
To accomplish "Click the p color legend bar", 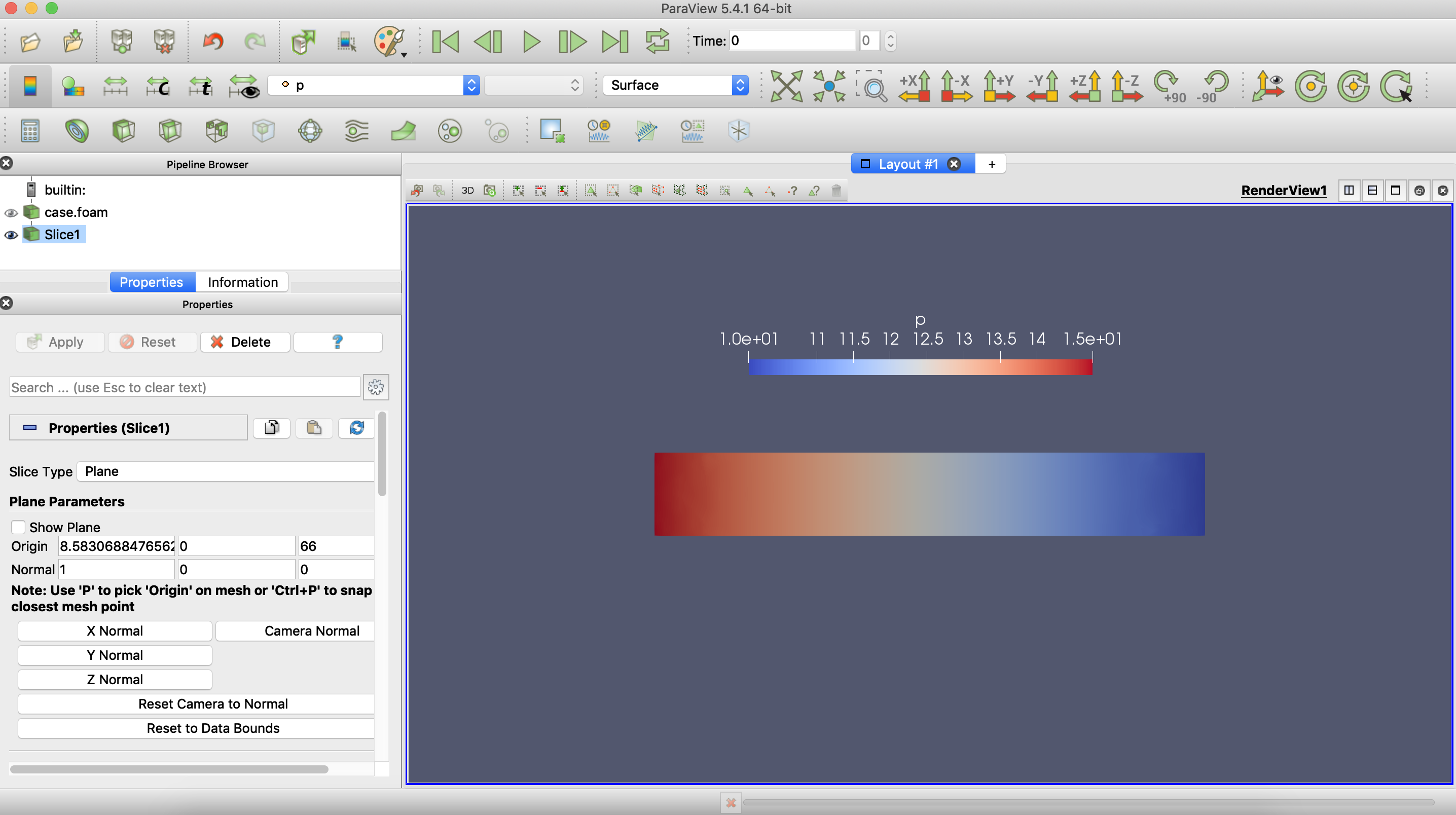I will 920,367.
